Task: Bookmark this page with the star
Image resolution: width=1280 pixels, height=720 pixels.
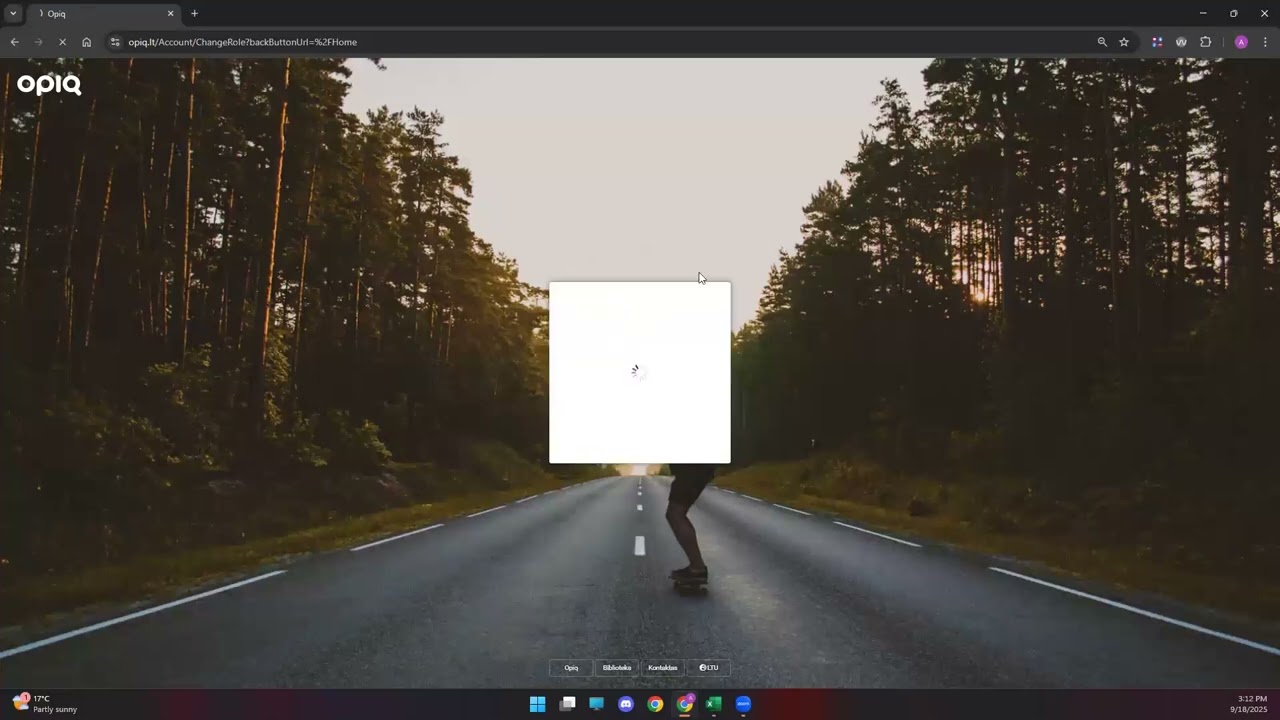Action: [x=1124, y=42]
